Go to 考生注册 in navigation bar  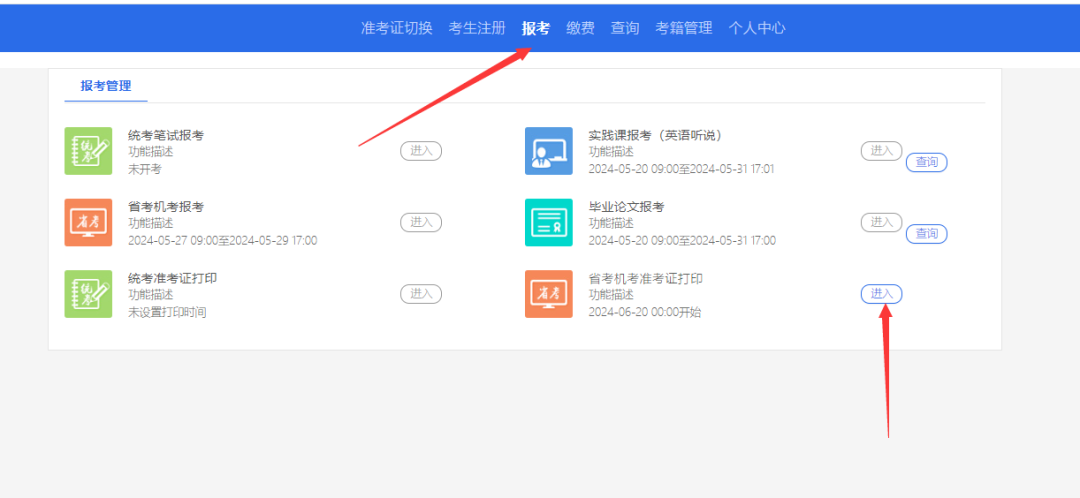477,28
